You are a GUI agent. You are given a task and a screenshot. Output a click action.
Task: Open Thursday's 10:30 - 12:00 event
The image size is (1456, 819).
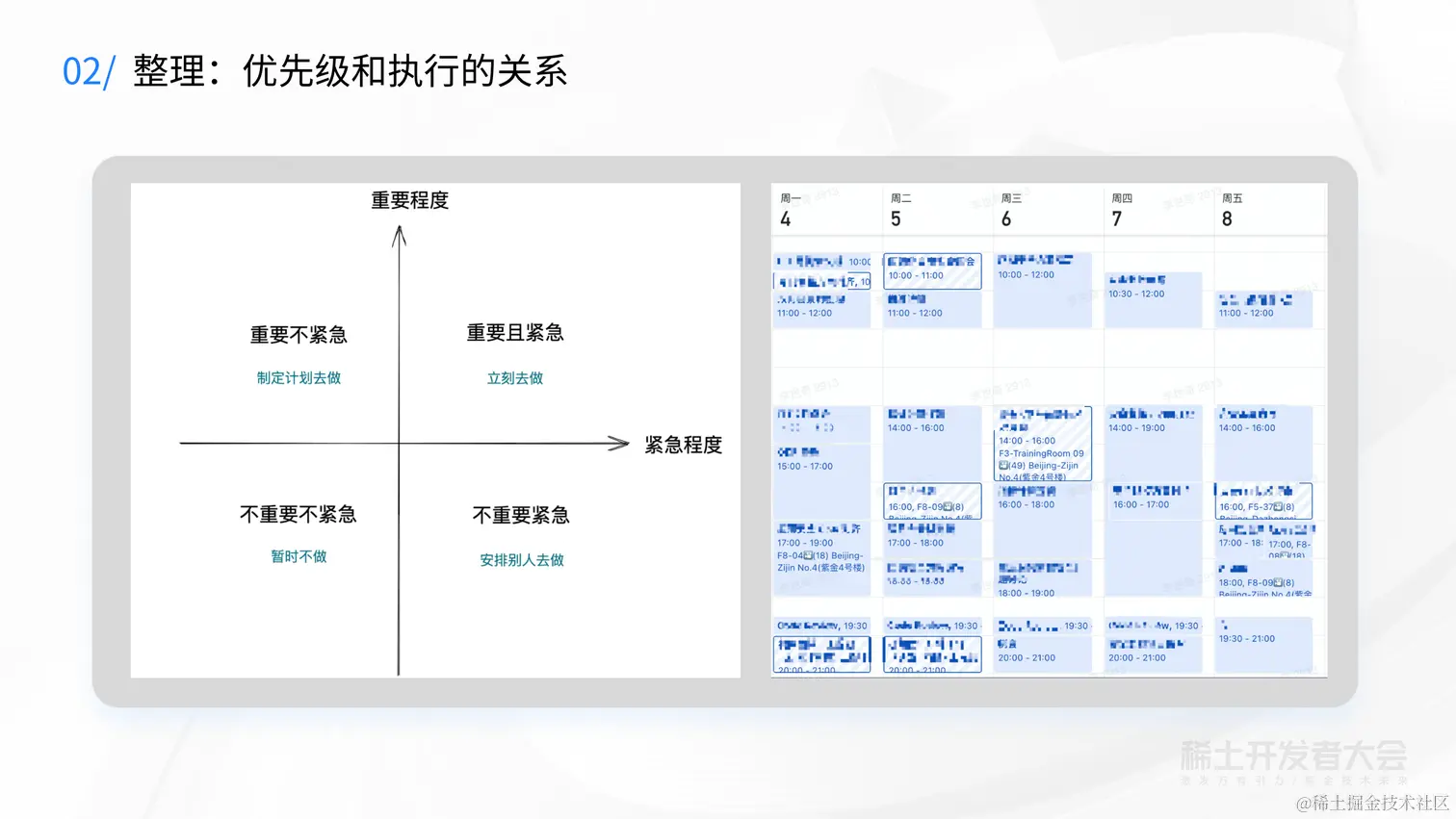point(1154,300)
